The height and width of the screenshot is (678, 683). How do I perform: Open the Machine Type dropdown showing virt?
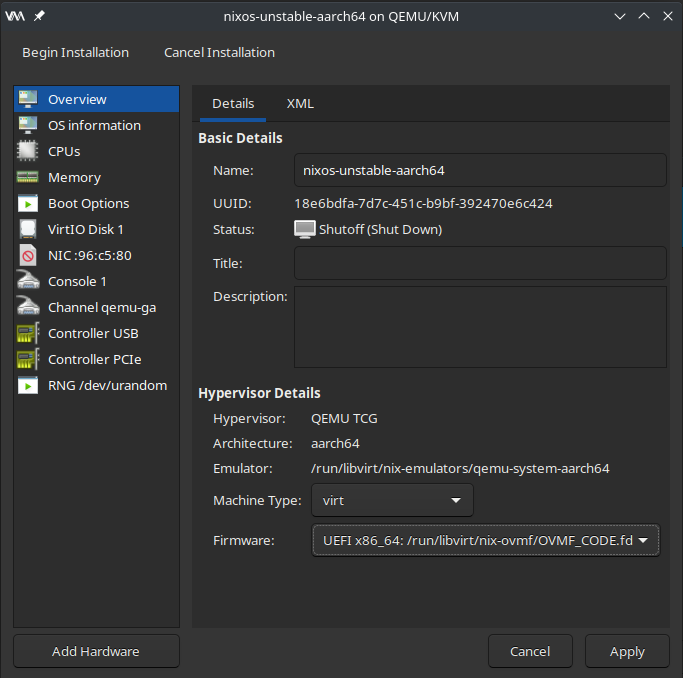392,500
